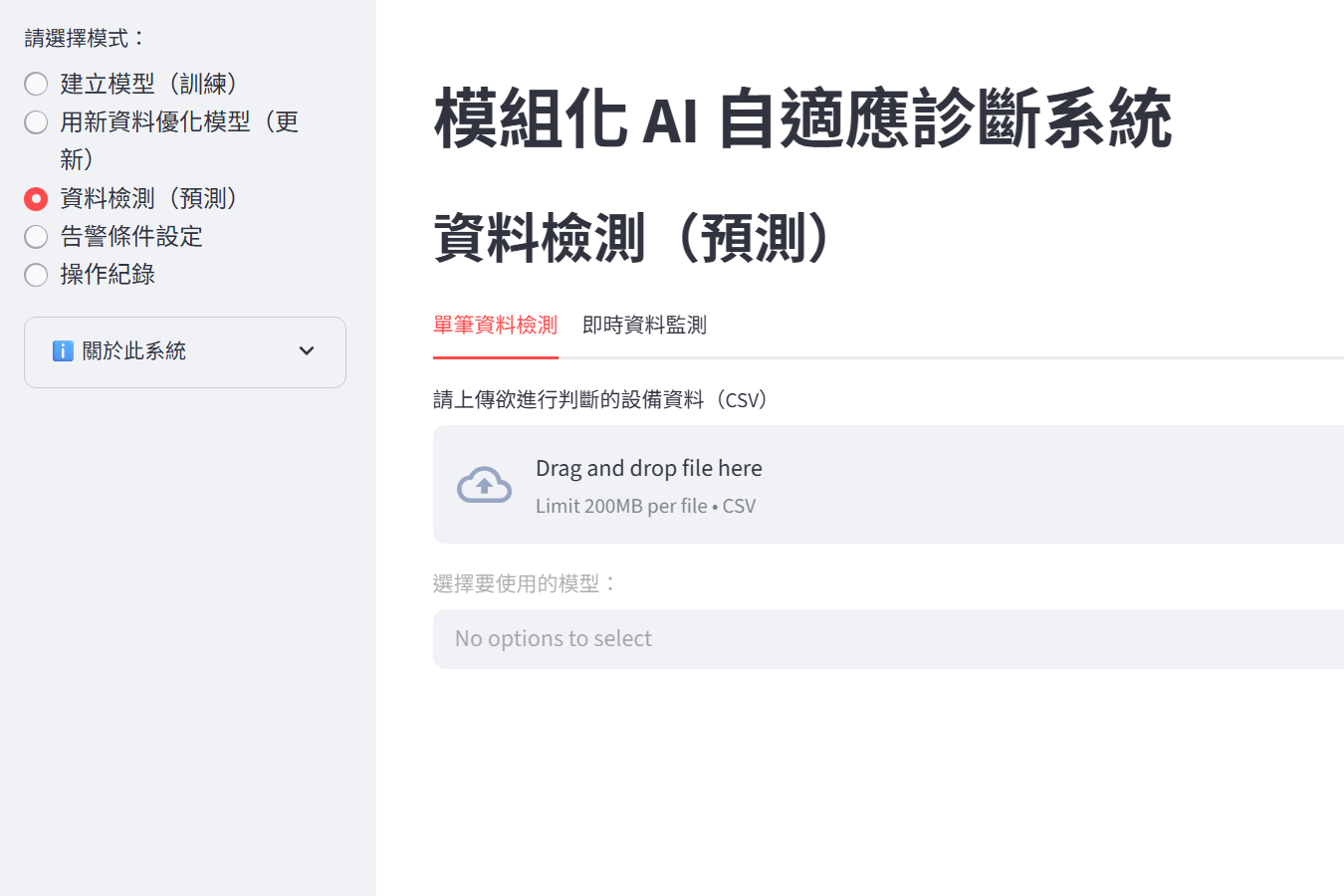Select the 建立模型（訓練）radio option

click(36, 84)
